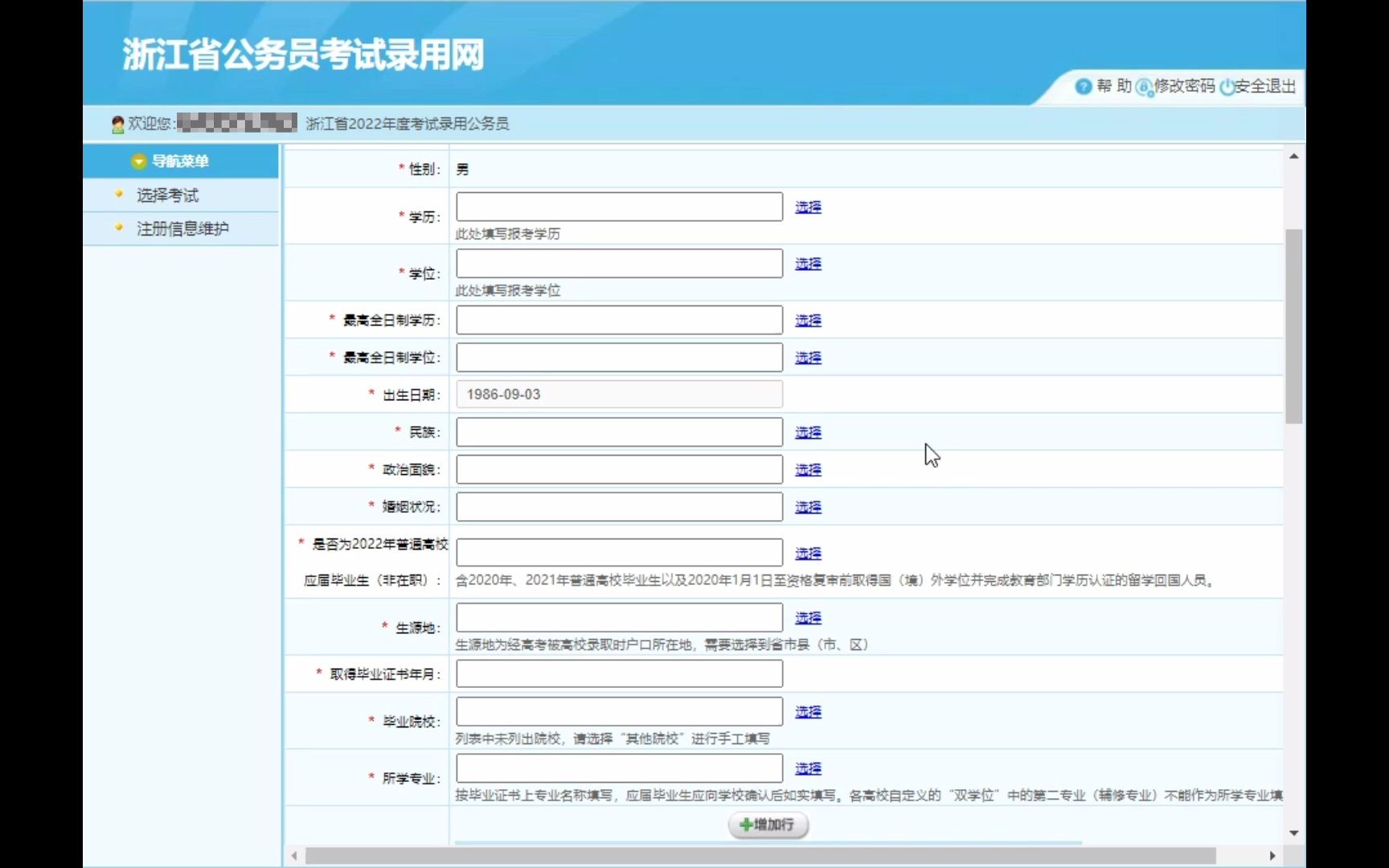The image size is (1389, 868).
Task: Focus the 毕业院校 input field
Action: [619, 711]
